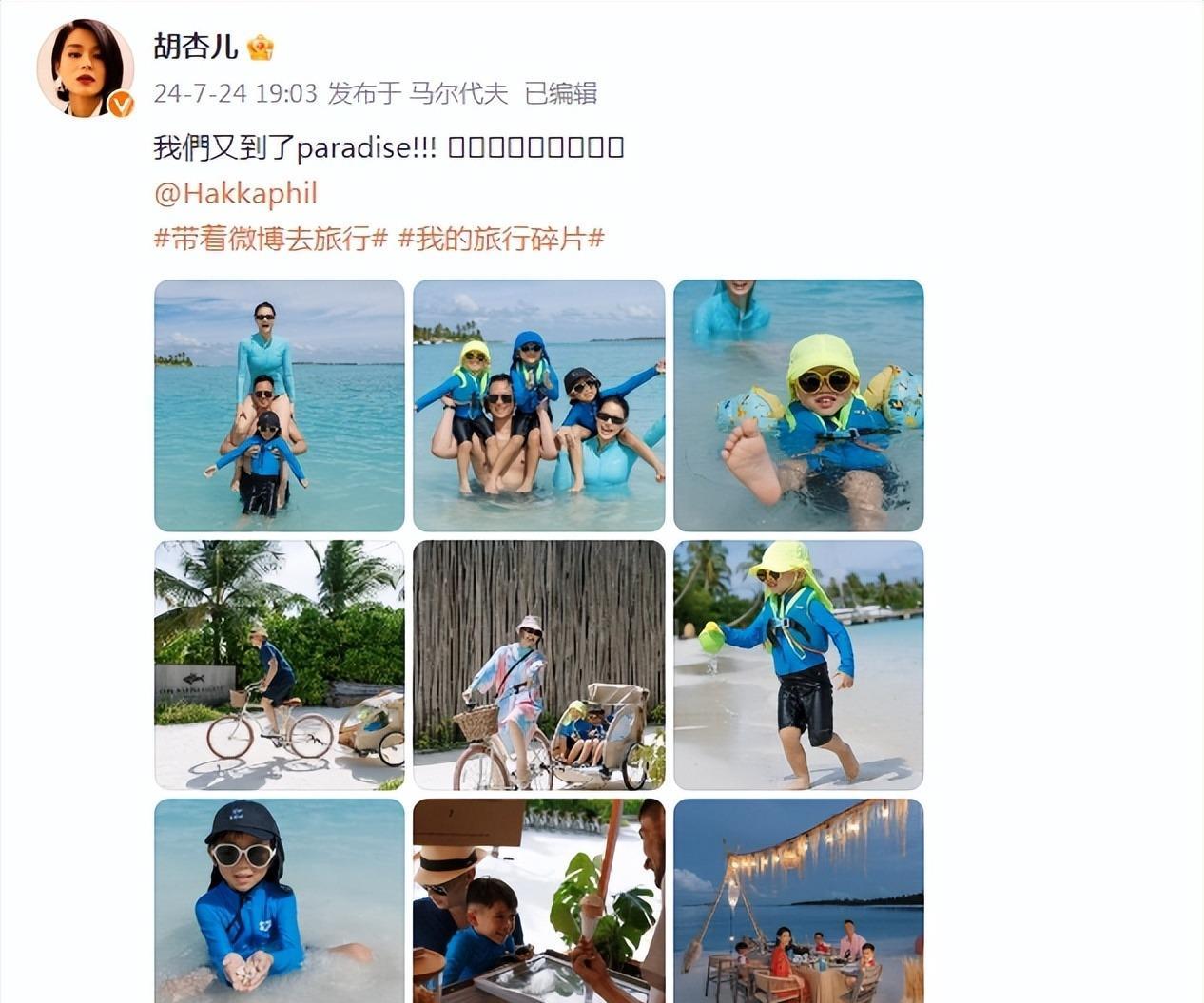Screen dimensions: 1204x1003
Task: Open photo of toddler with arm floaties
Action: tap(799, 405)
